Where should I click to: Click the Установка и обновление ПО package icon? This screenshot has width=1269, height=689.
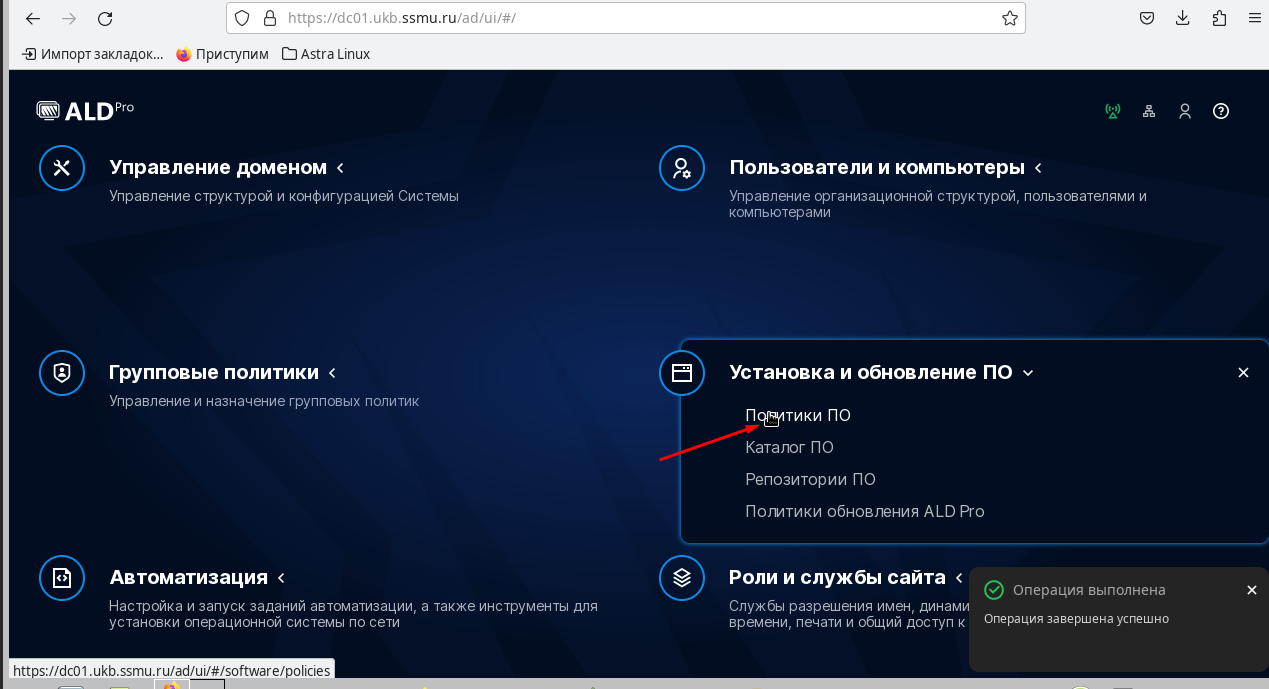[x=681, y=372]
